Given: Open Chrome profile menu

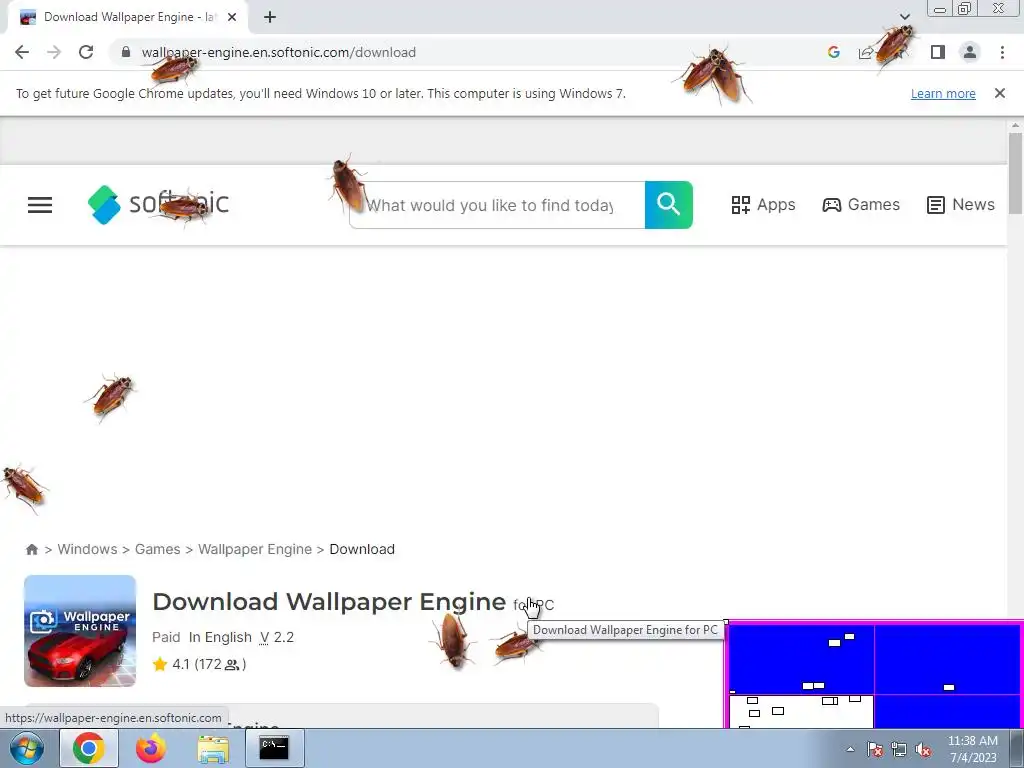Looking at the screenshot, I should tap(970, 52).
